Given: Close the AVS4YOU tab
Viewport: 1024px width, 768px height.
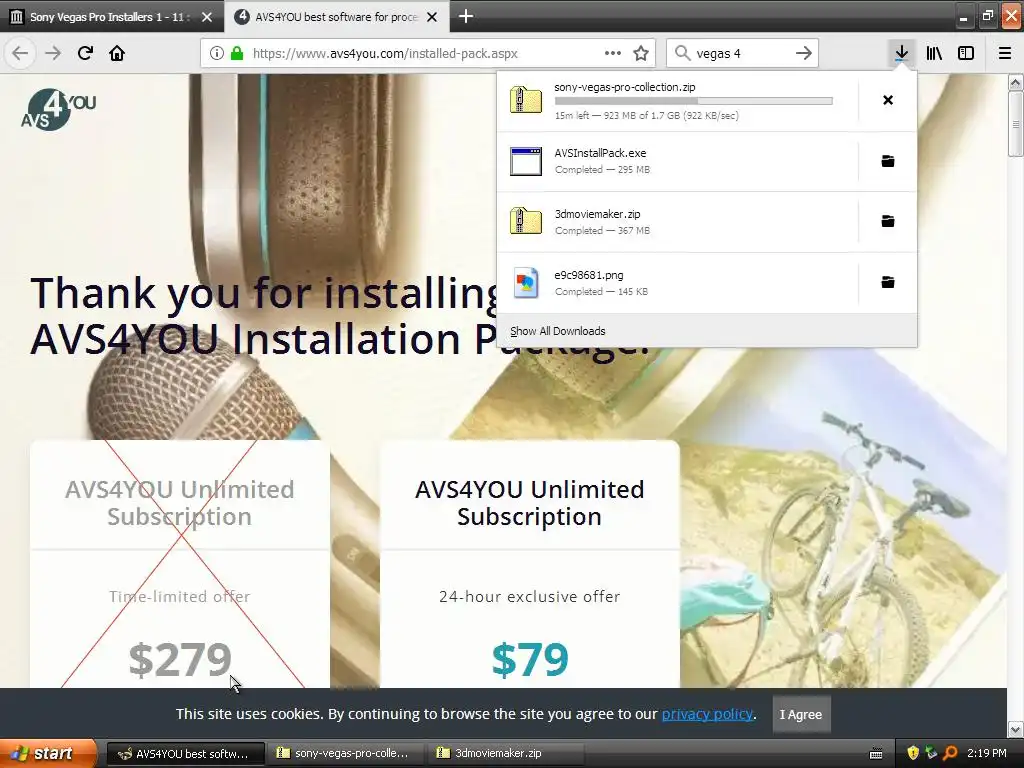Looking at the screenshot, I should point(432,17).
